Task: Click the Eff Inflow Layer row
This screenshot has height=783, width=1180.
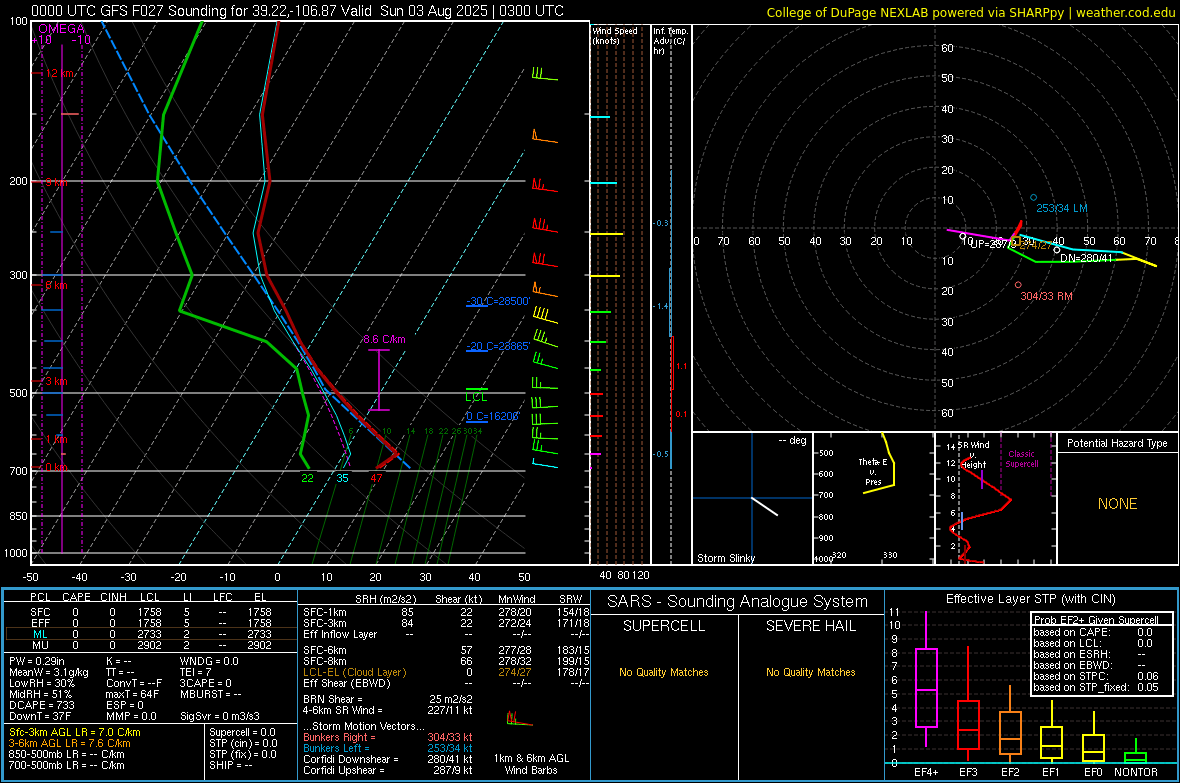Action: pyautogui.click(x=446, y=634)
